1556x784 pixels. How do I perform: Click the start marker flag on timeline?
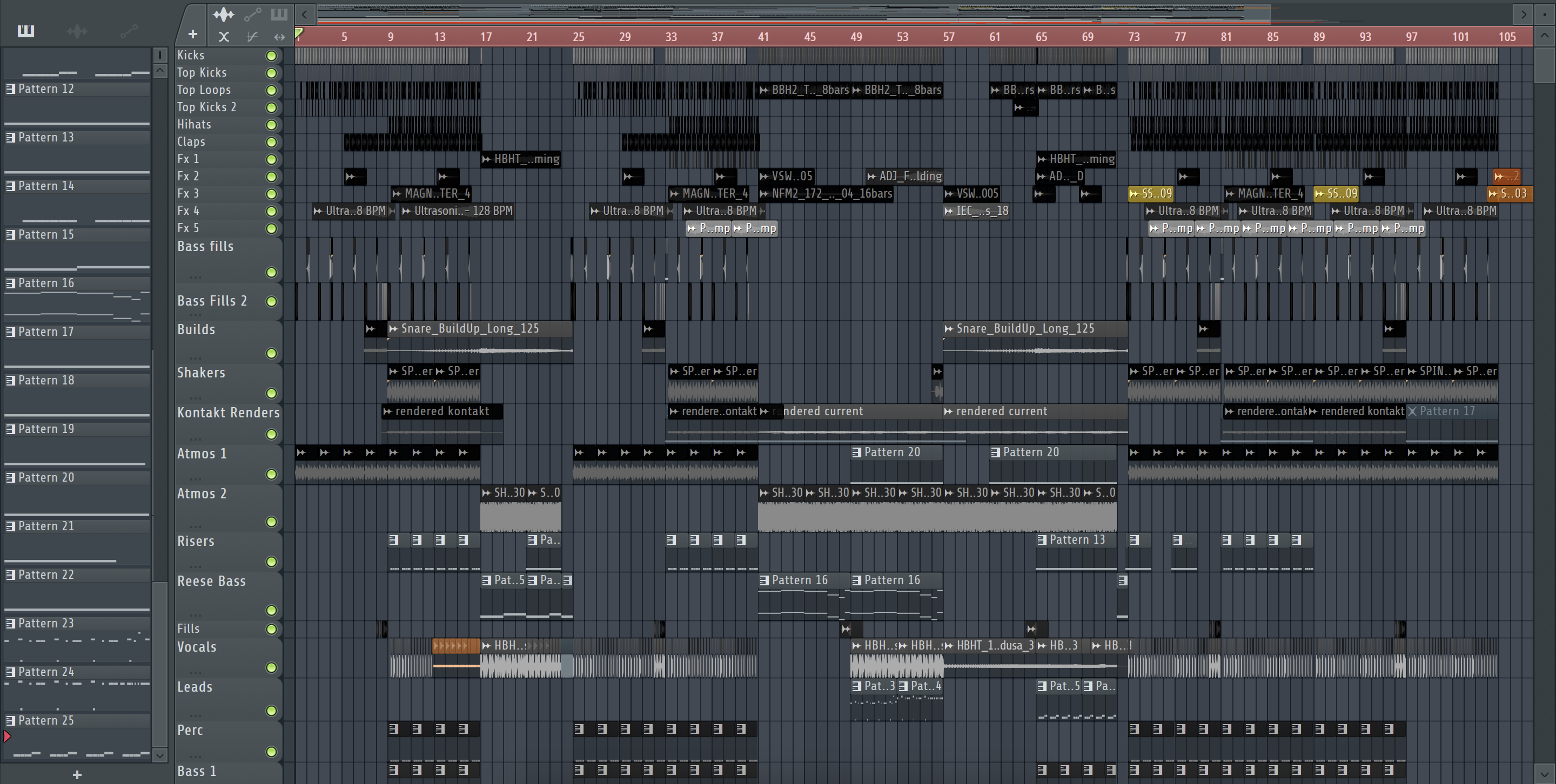click(x=299, y=33)
